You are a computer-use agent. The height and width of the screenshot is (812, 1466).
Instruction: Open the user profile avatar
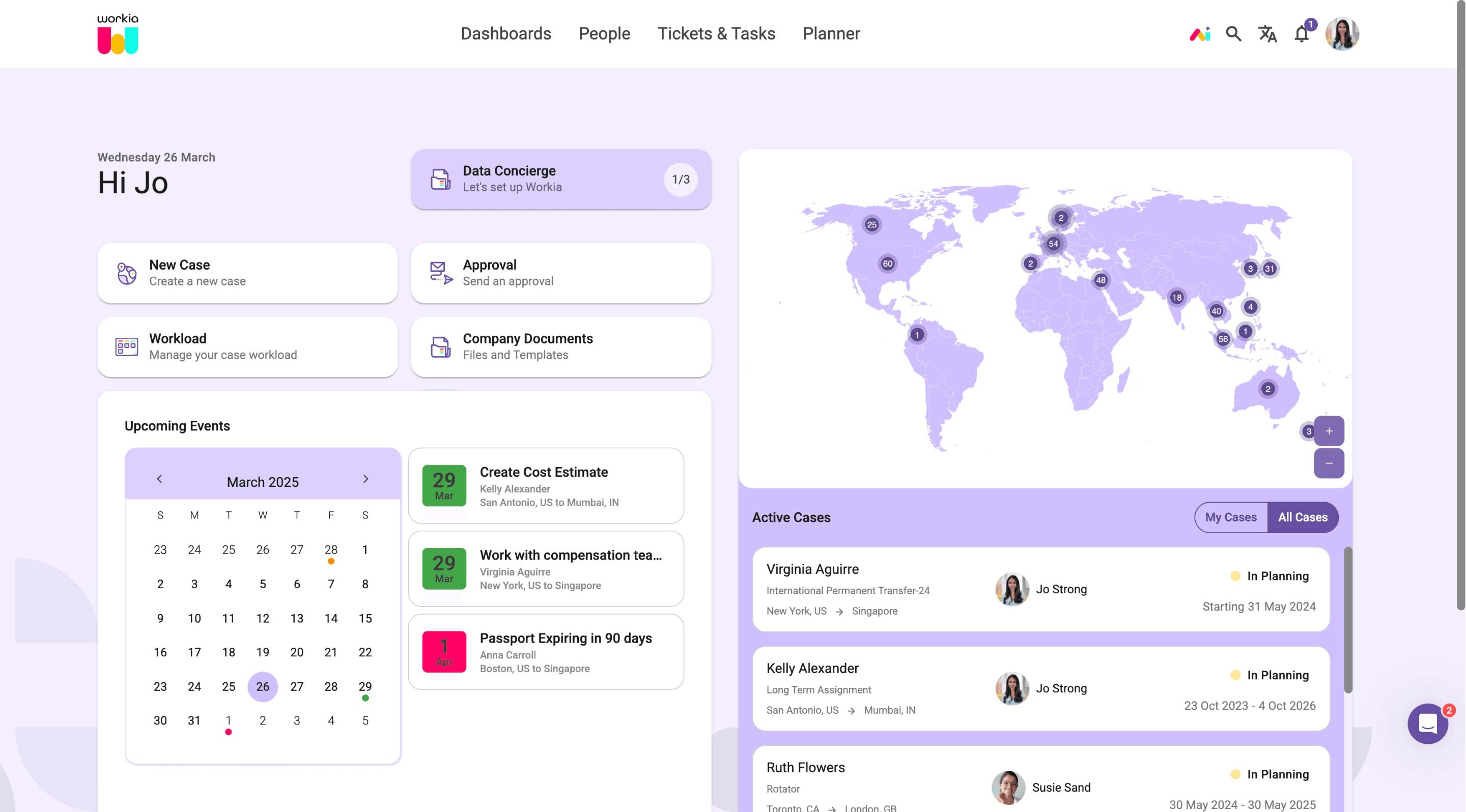1342,34
